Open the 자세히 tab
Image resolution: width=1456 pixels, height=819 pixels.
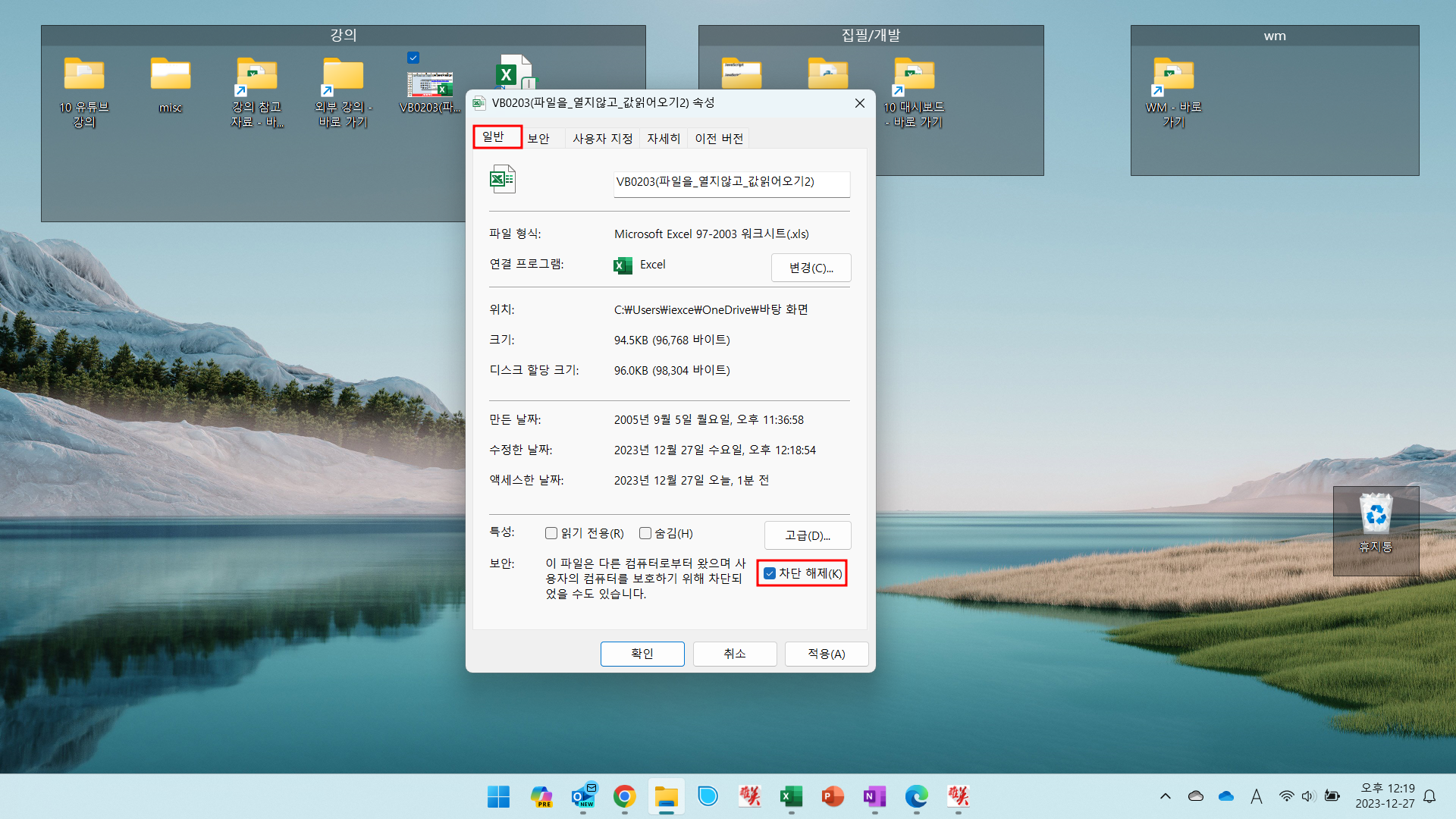[663, 138]
